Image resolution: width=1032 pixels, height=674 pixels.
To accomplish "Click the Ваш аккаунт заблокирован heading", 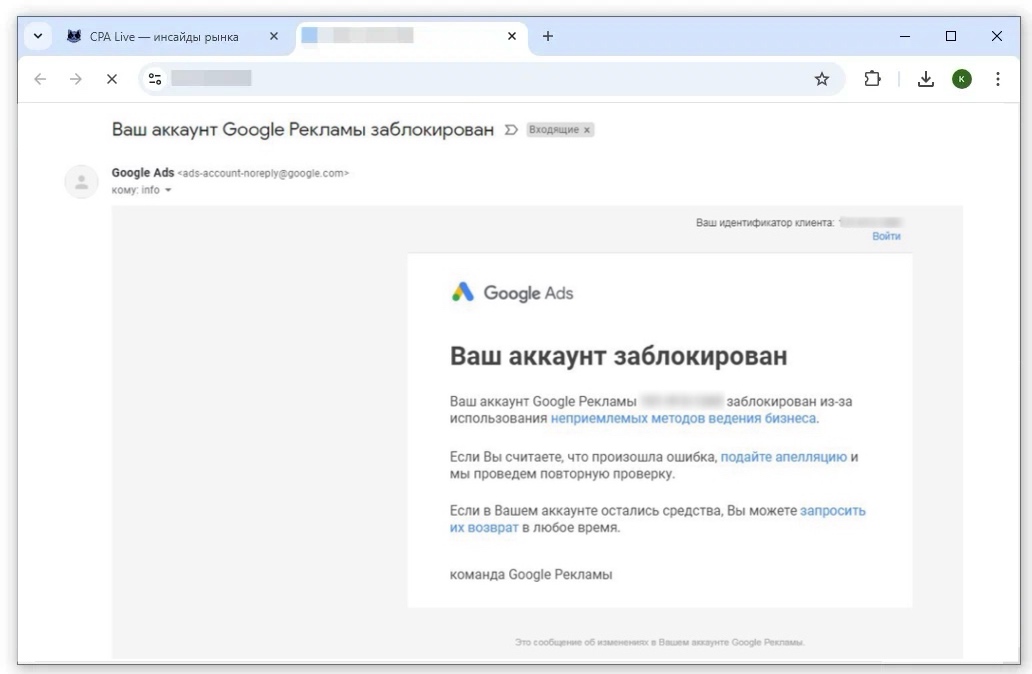I will tap(618, 356).
